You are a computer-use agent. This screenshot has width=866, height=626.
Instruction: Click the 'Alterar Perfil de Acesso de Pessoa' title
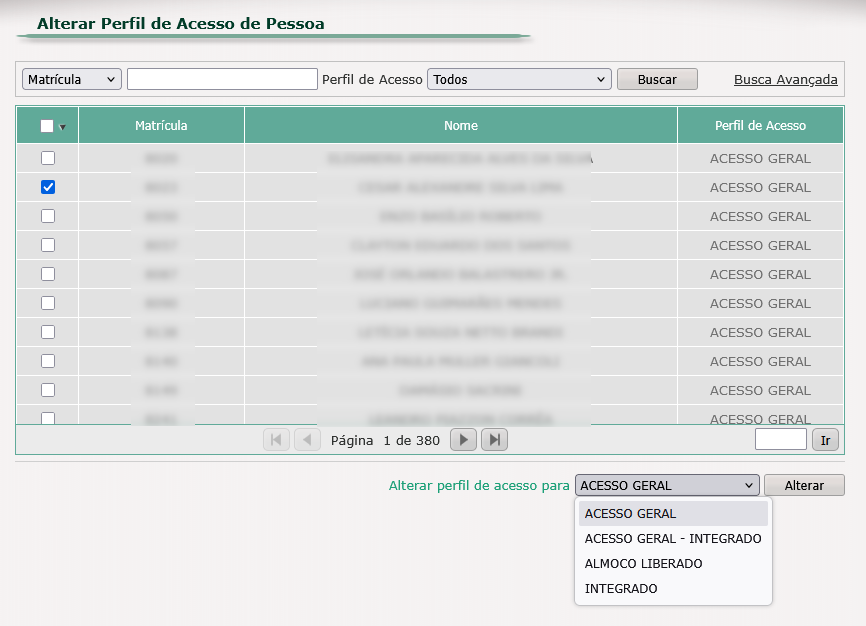[x=181, y=24]
